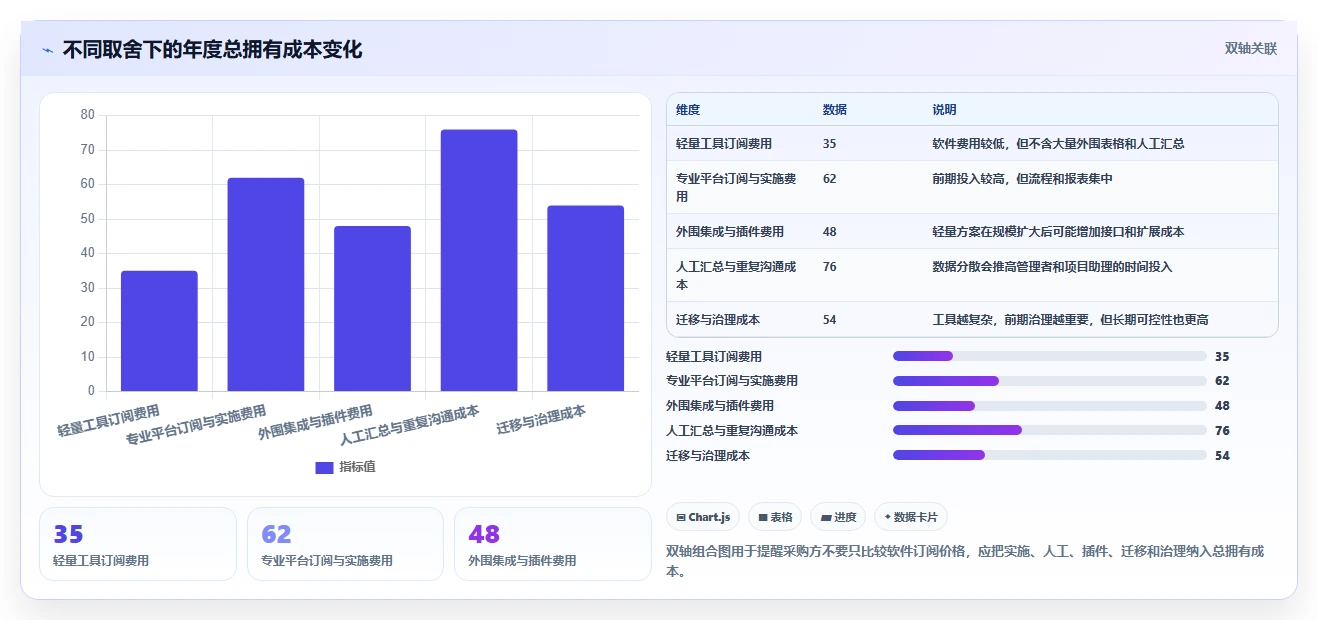Image resolution: width=1318 pixels, height=620 pixels.
Task: Click description 数据分散会推高管理者和项目助理的时间投入
Action: [1053, 267]
